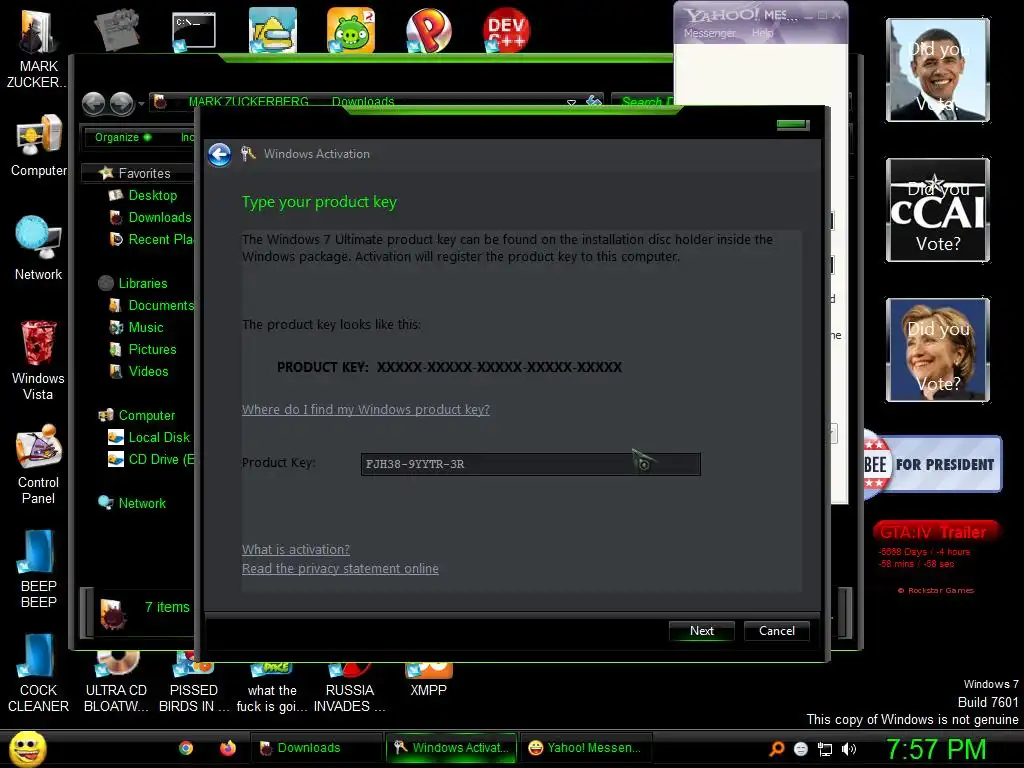This screenshot has height=768, width=1024.
Task: Select Videos library
Action: coord(139,372)
